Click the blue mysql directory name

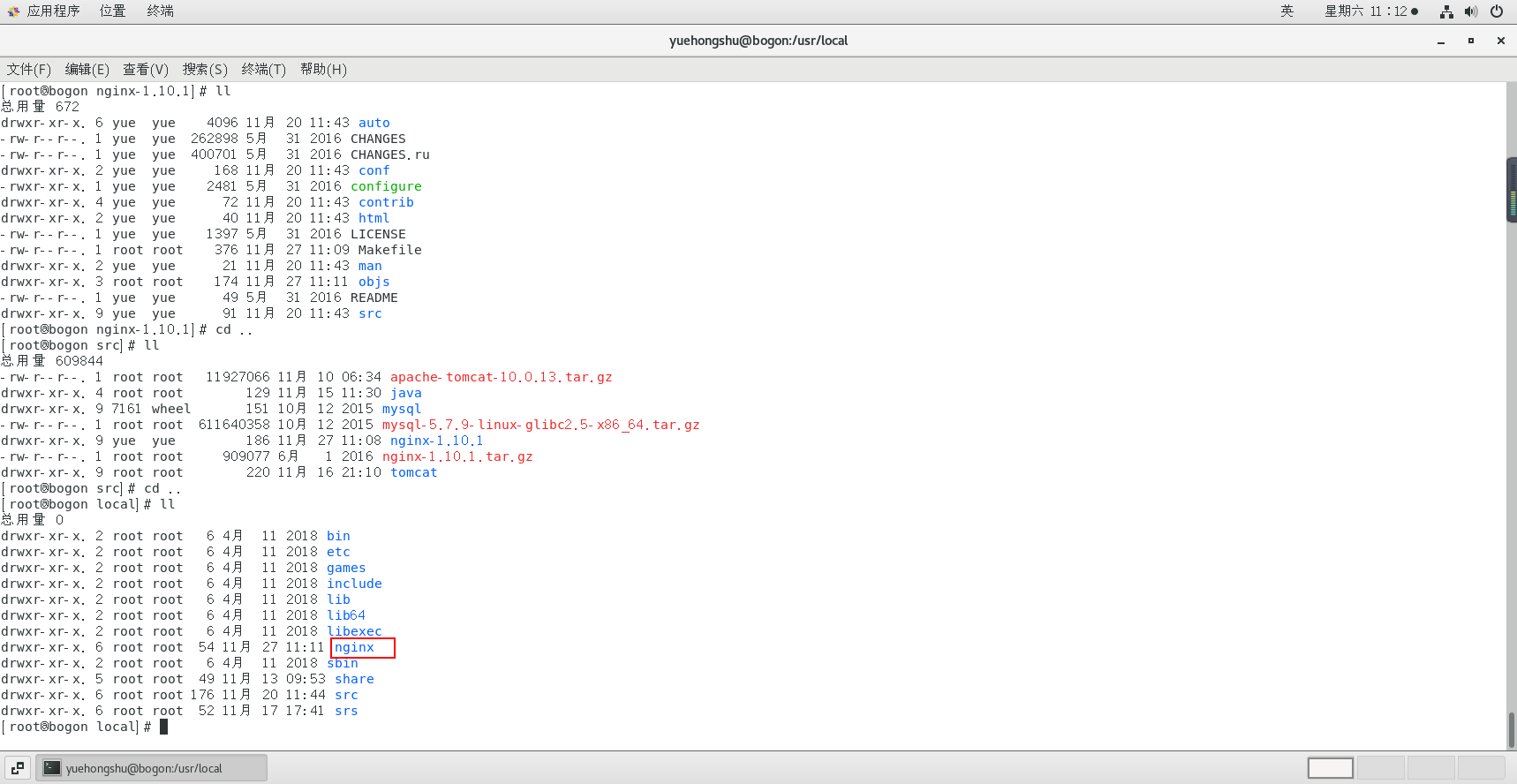click(x=401, y=409)
